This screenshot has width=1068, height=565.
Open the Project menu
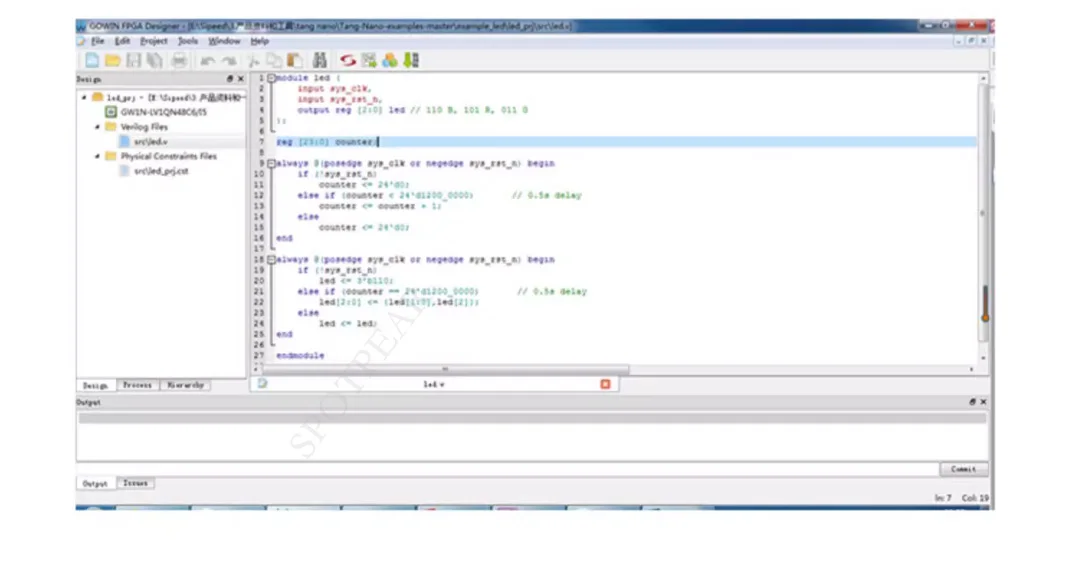point(154,41)
